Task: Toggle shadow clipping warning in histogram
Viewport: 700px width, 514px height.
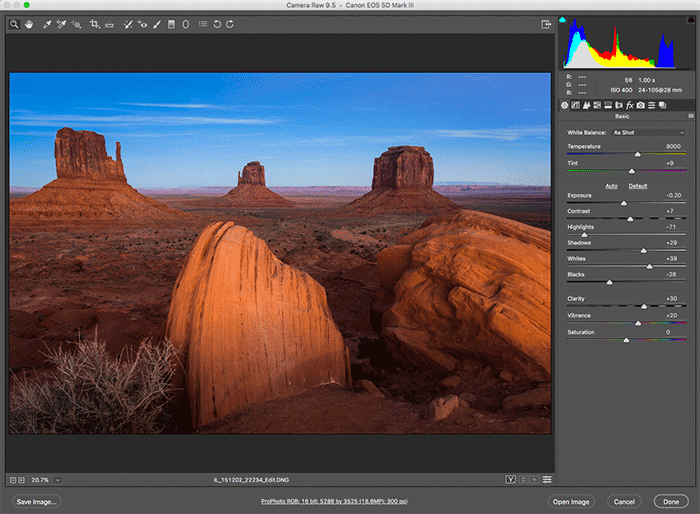Action: pos(562,20)
